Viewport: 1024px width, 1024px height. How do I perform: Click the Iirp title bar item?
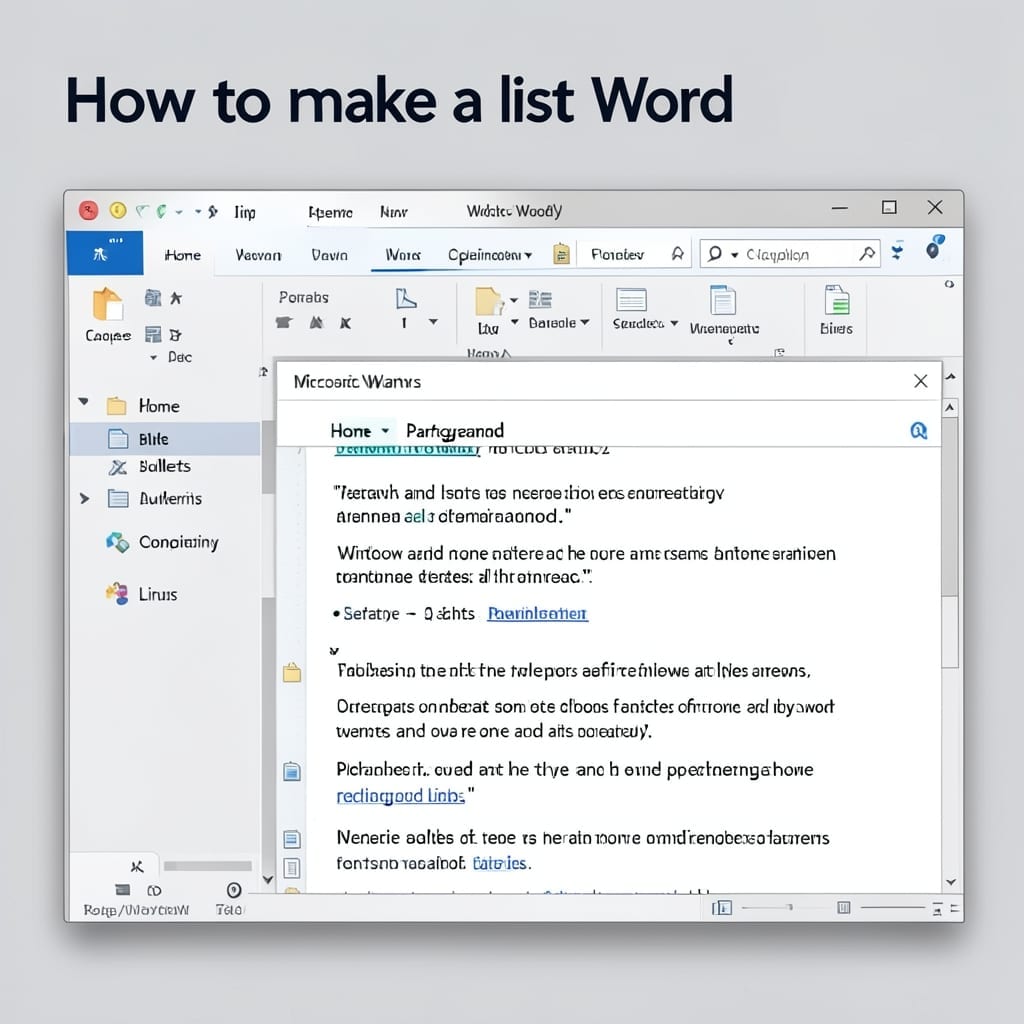[245, 212]
